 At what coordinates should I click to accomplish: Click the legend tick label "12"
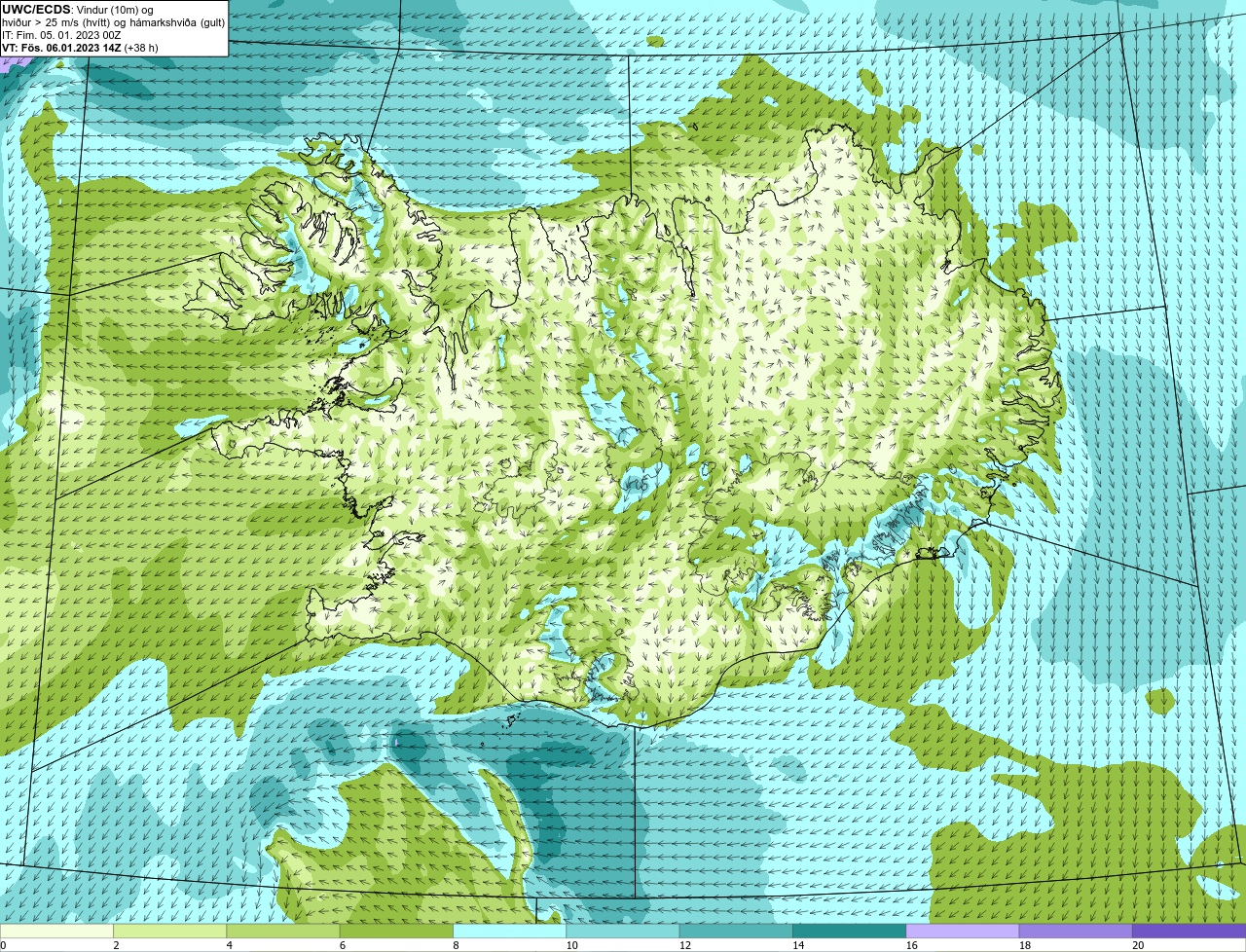pos(684,945)
